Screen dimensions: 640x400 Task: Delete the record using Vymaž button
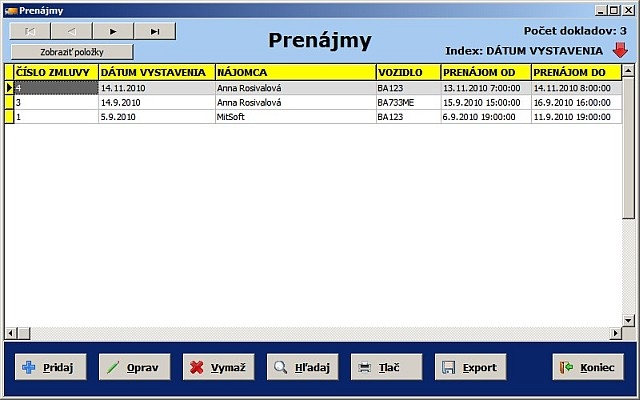[218, 367]
